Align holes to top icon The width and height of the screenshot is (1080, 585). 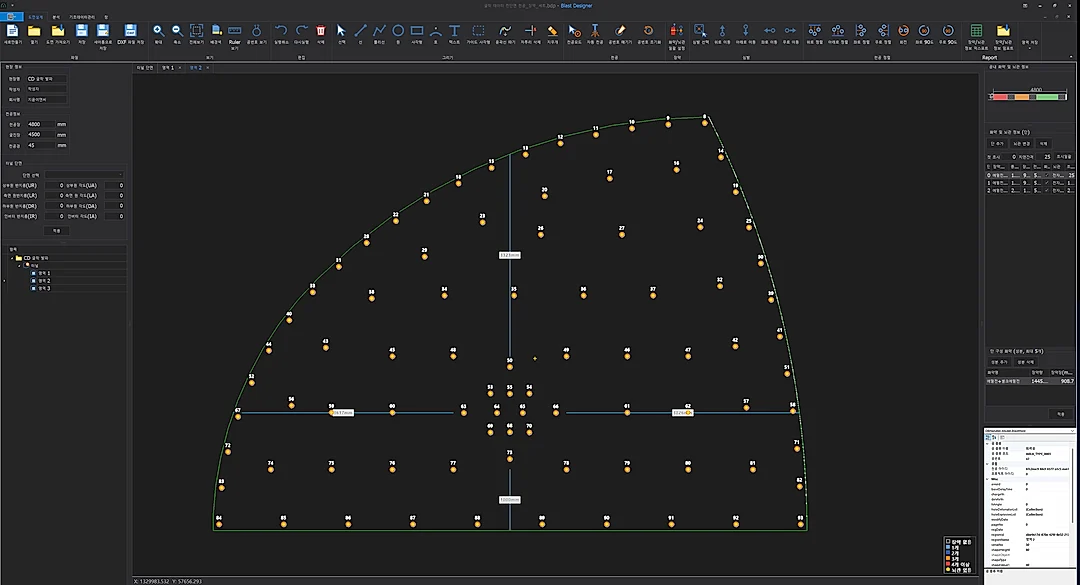coord(814,31)
